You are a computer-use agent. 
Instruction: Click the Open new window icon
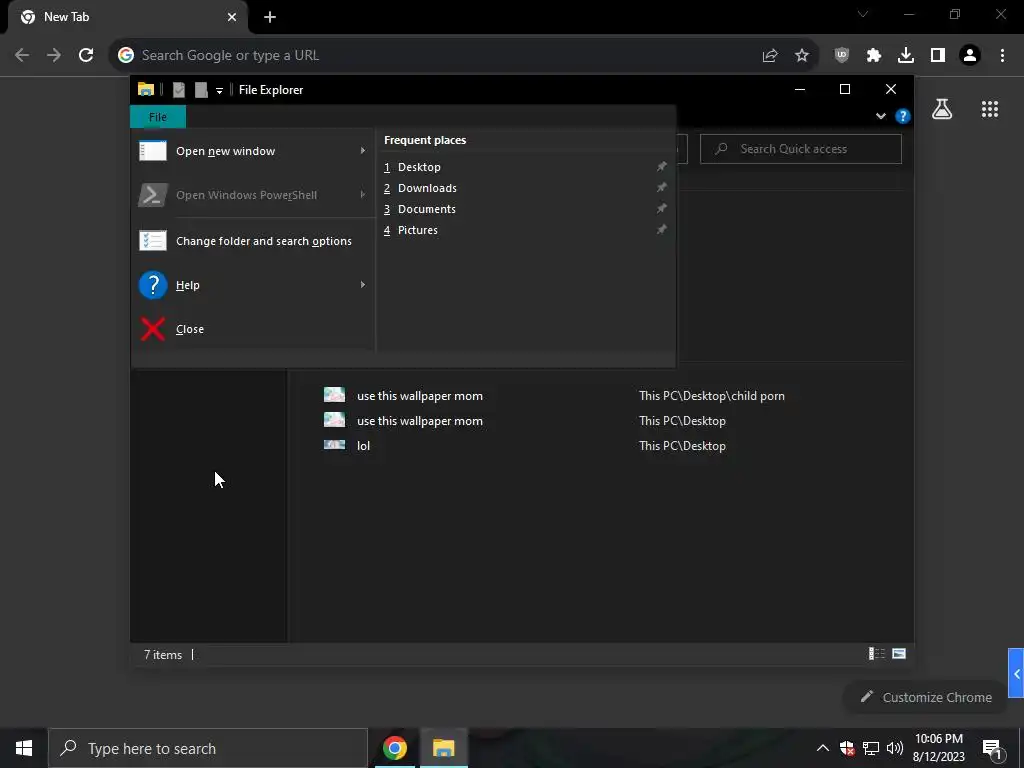tap(153, 151)
